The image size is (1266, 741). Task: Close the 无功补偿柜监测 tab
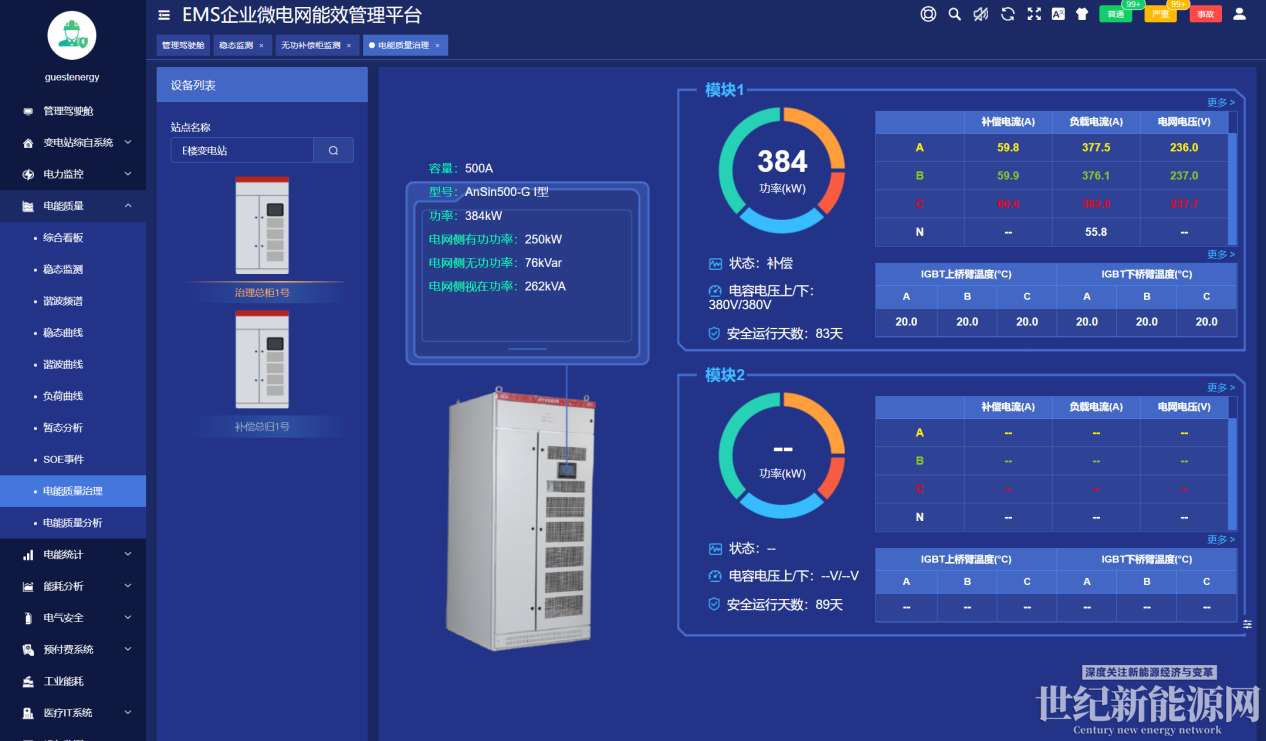349,45
